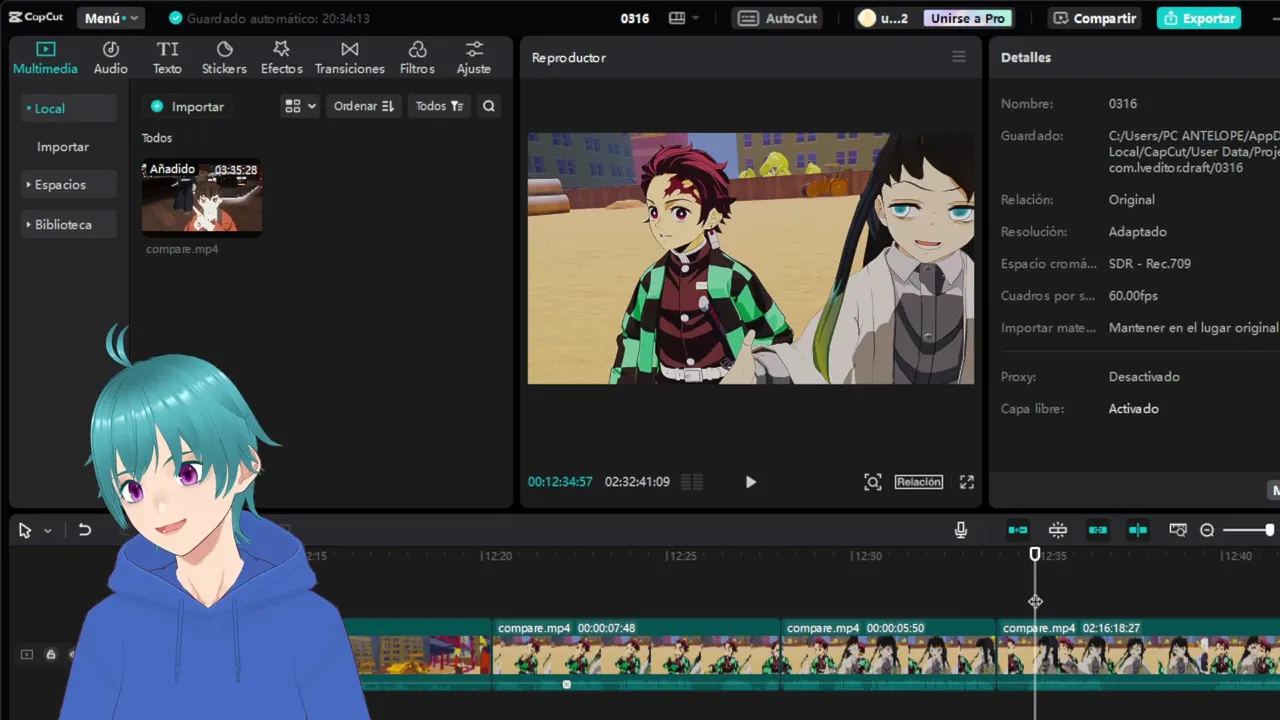Click the CapCut logo
The height and width of the screenshot is (720, 1280).
click(36, 17)
